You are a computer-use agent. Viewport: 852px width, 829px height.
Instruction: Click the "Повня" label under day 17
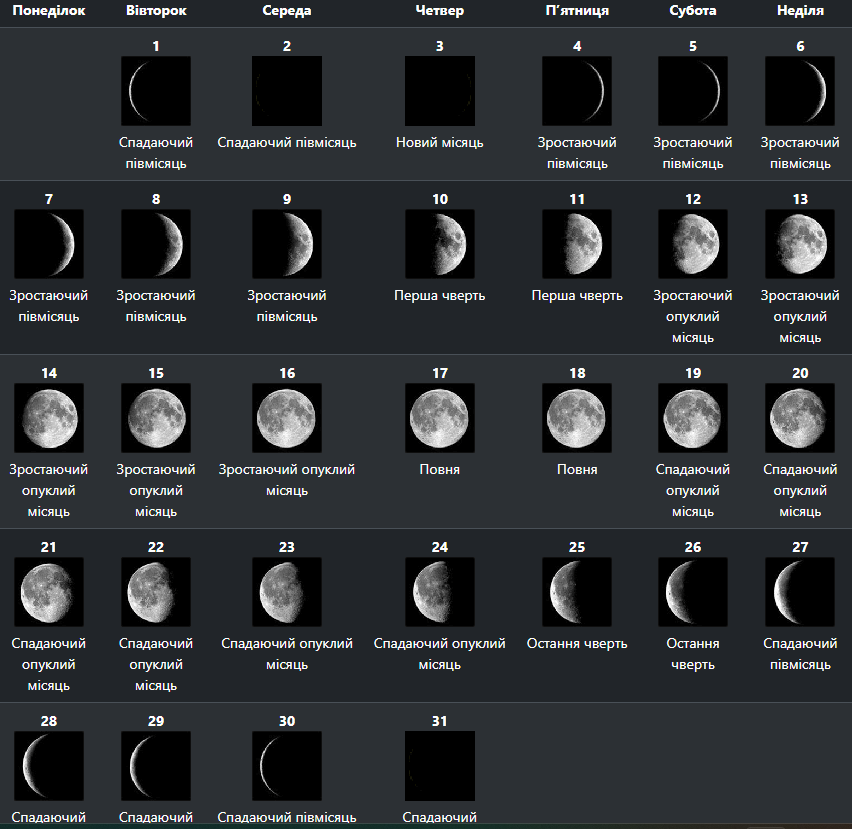point(439,469)
